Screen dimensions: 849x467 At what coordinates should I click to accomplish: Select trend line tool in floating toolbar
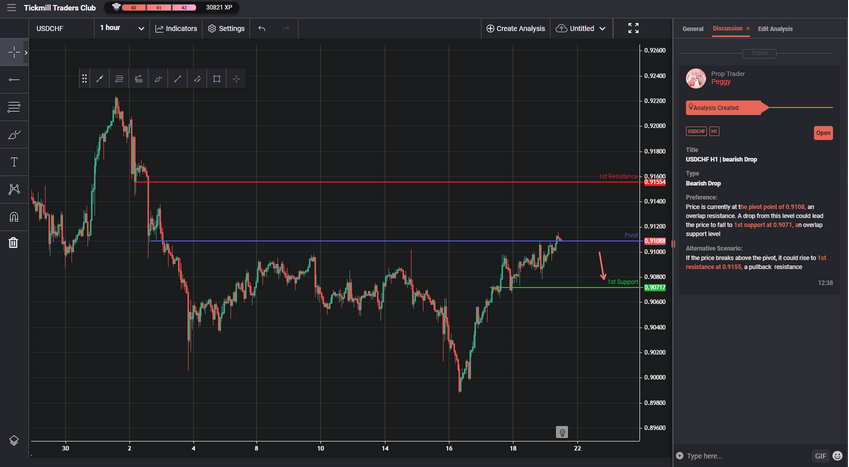coord(100,79)
